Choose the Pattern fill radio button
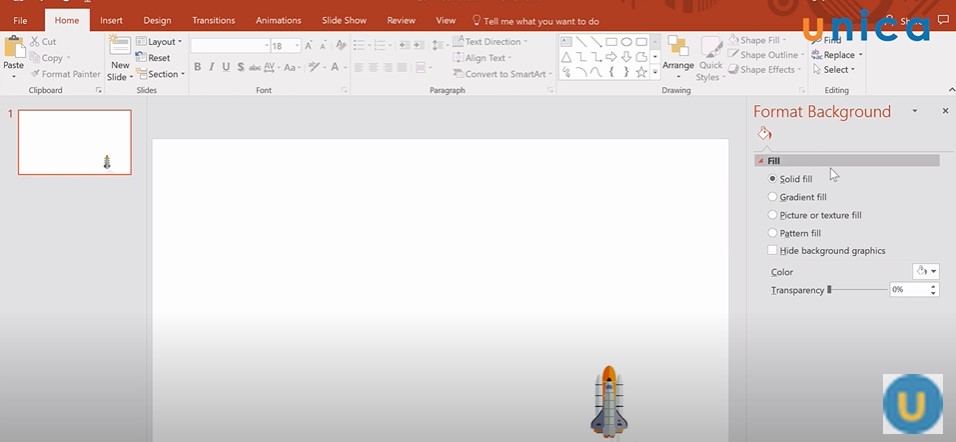 [x=772, y=233]
